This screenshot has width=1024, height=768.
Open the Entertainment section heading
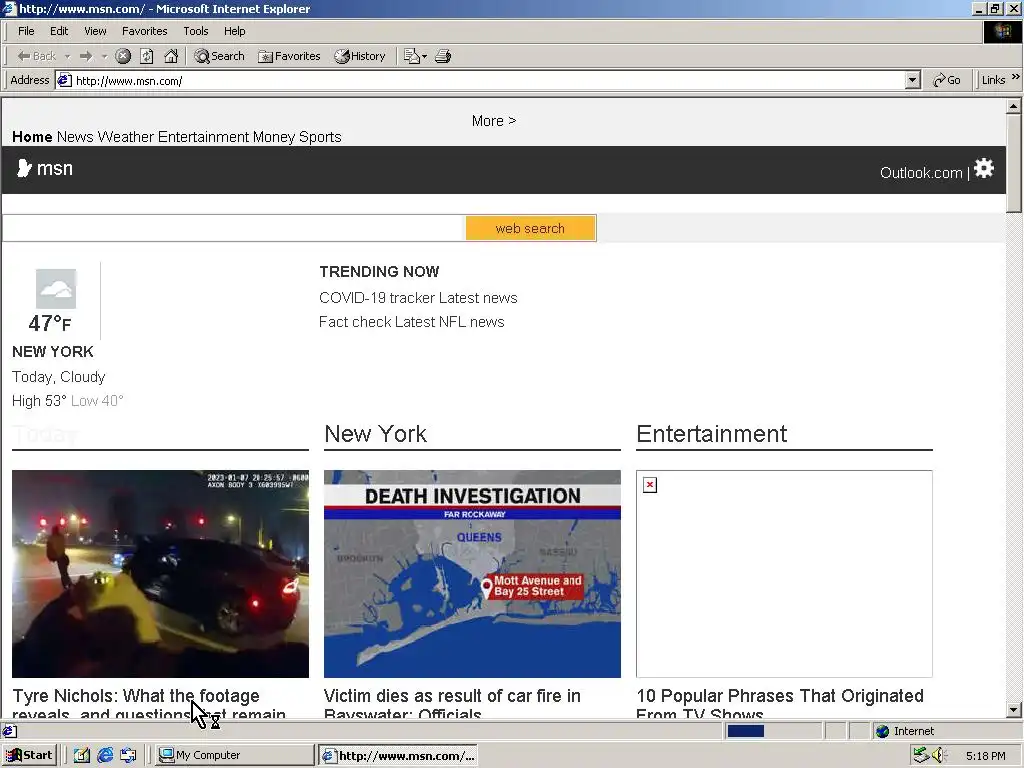712,434
